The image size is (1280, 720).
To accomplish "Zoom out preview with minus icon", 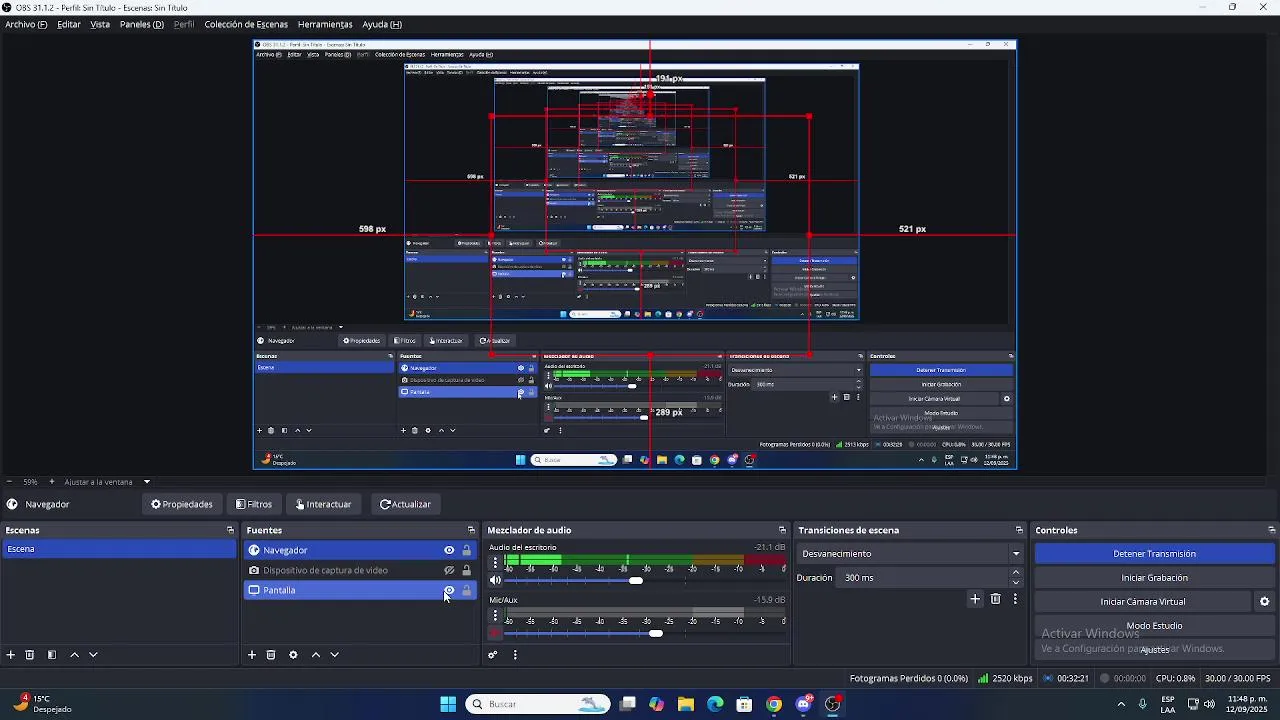I will [9, 482].
